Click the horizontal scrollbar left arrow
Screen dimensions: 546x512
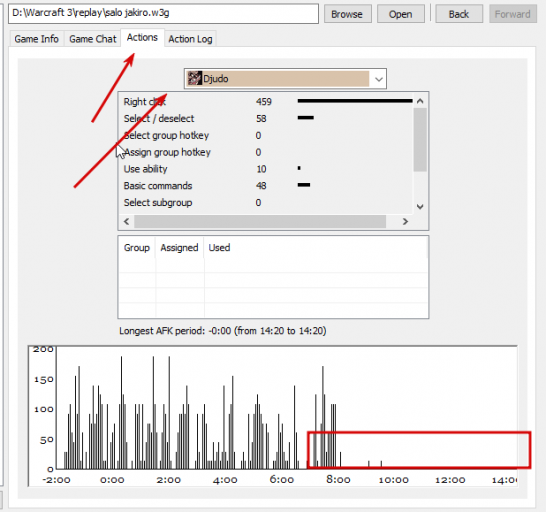tap(127, 222)
